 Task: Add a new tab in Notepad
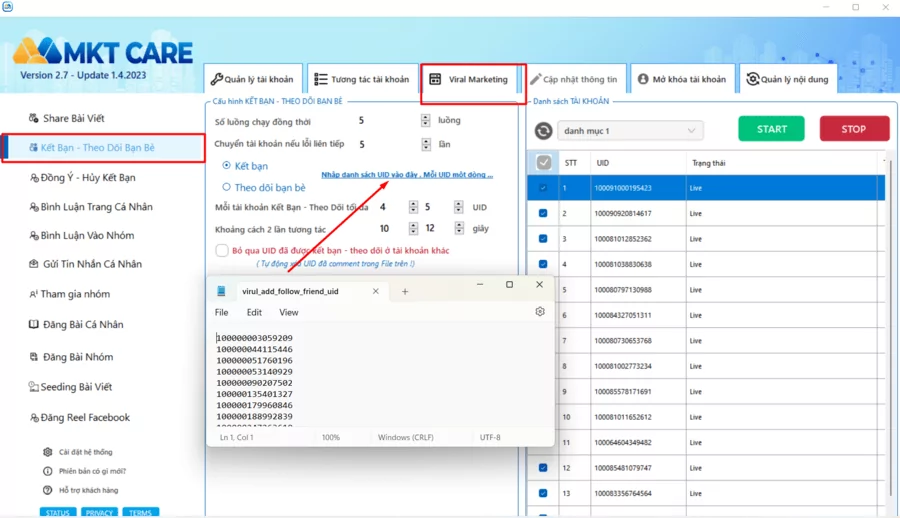[405, 292]
